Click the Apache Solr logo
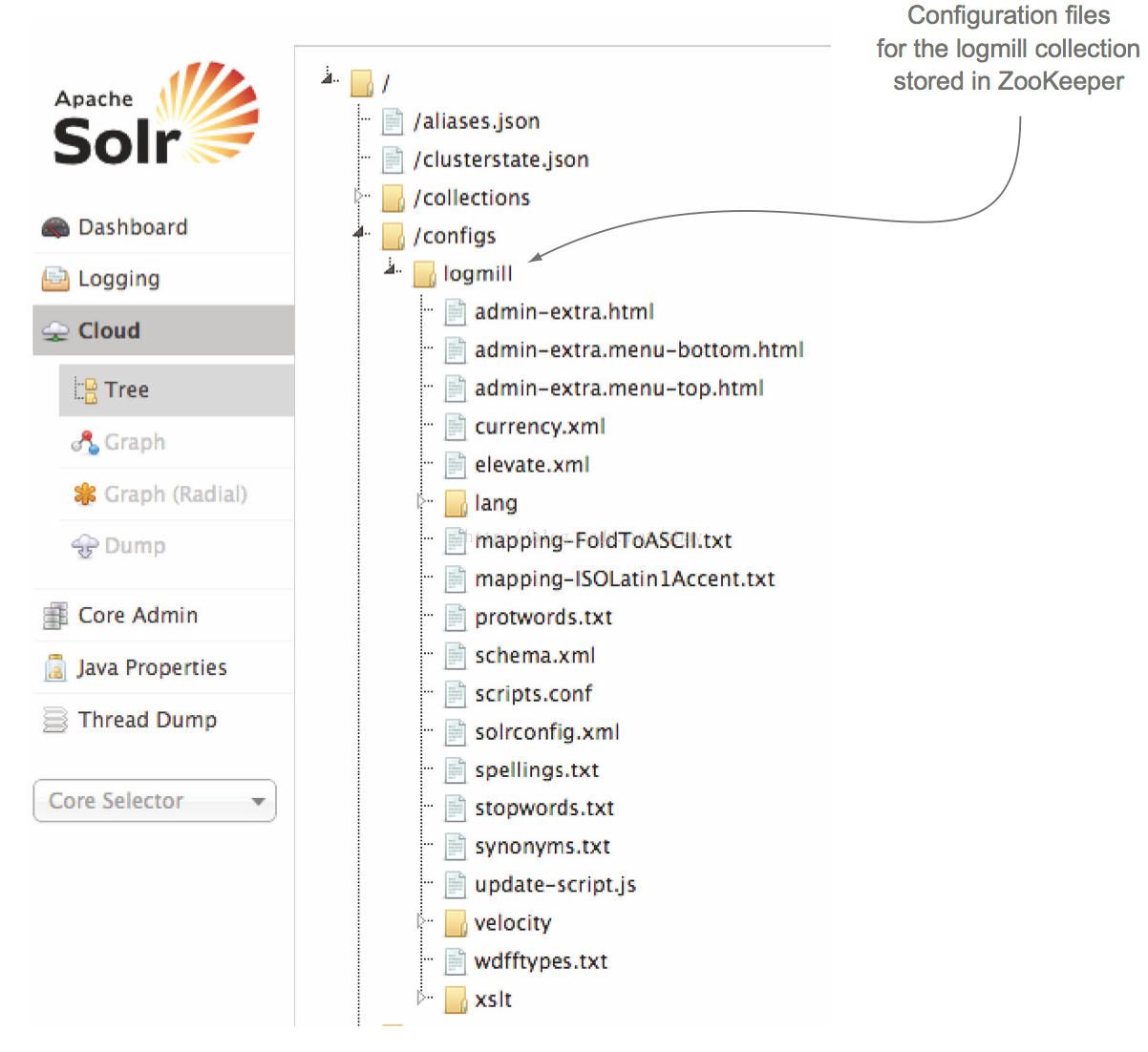The image size is (1148, 1052). (156, 114)
